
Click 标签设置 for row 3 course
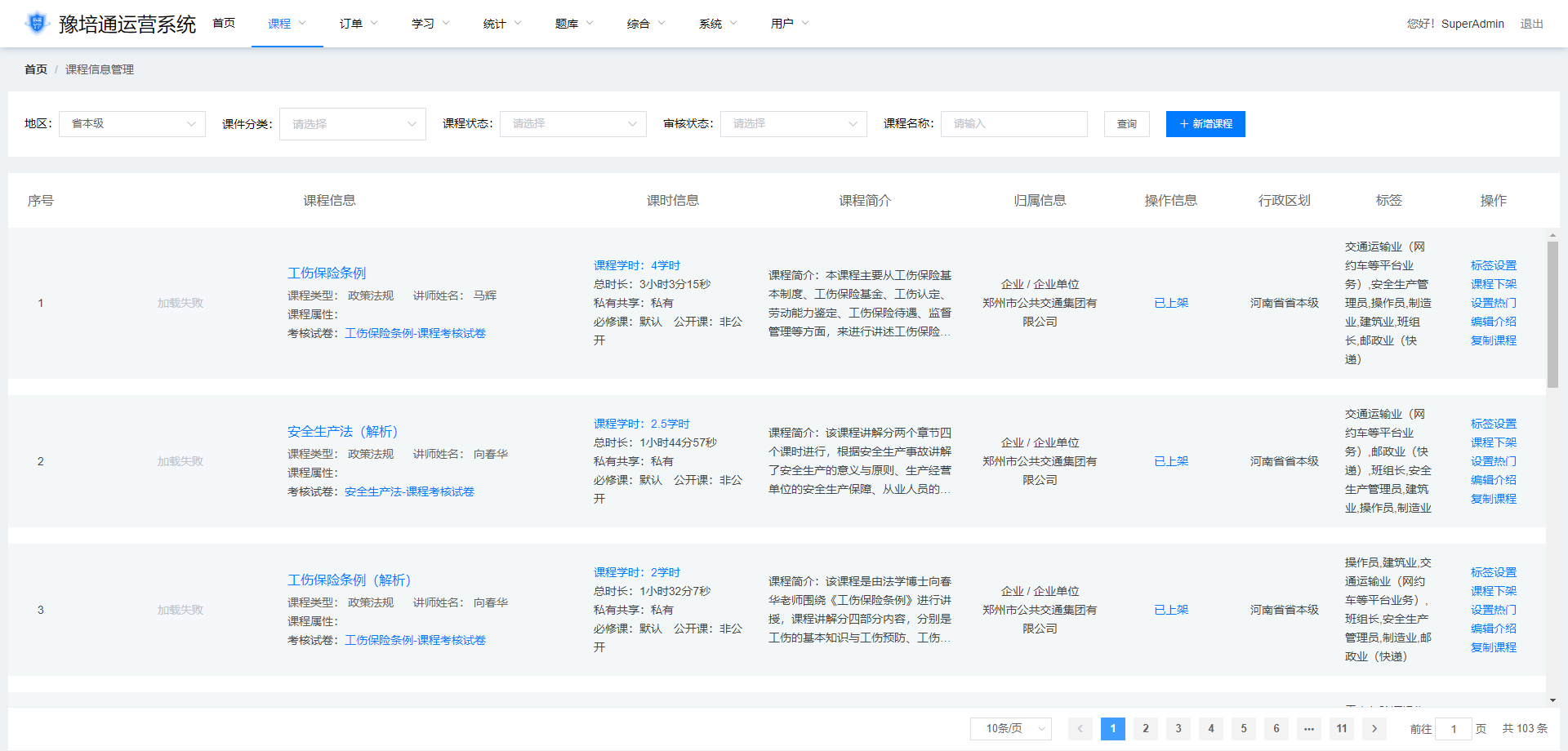(1494, 572)
